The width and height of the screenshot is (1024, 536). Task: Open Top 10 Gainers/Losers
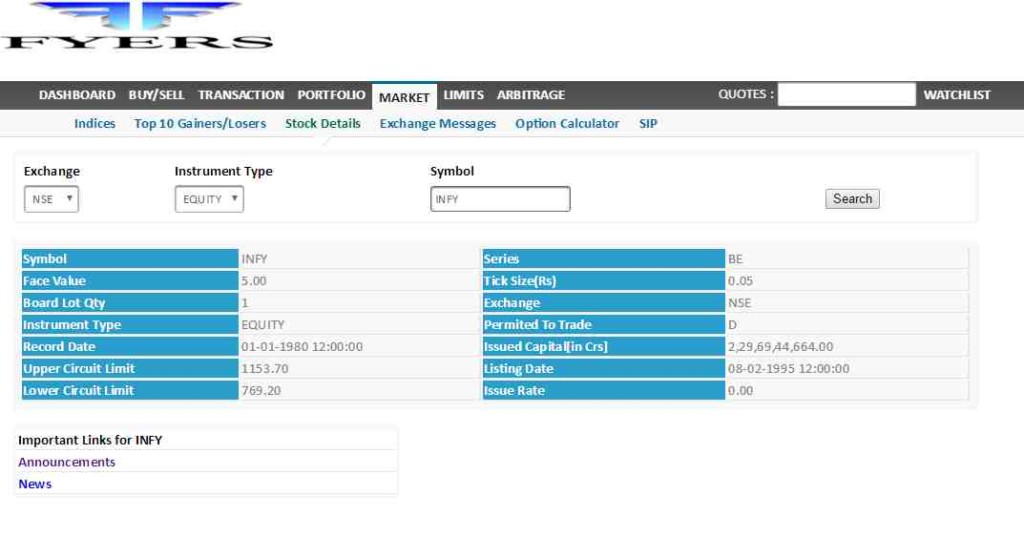coord(200,124)
